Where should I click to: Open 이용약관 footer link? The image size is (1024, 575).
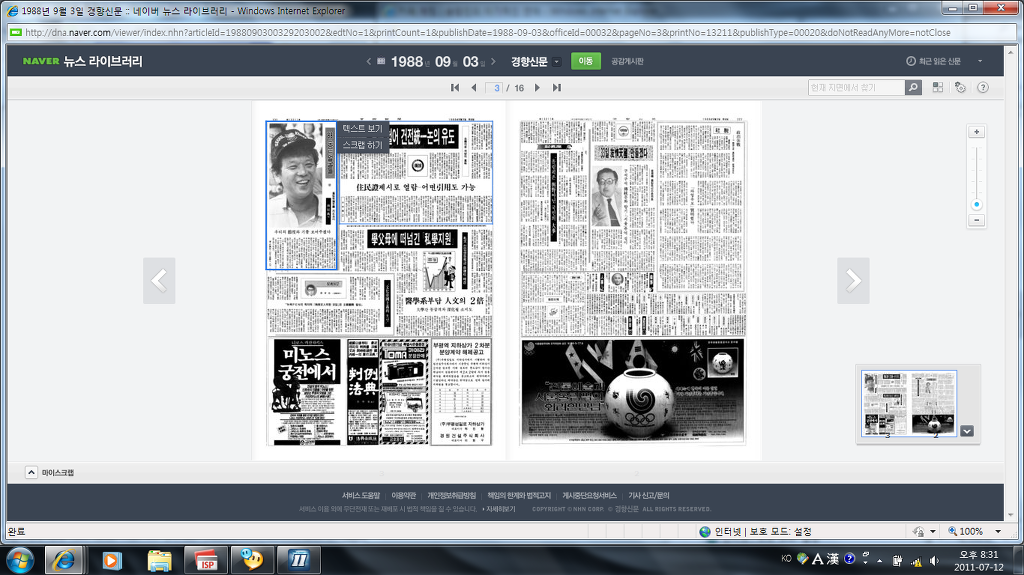[404, 495]
